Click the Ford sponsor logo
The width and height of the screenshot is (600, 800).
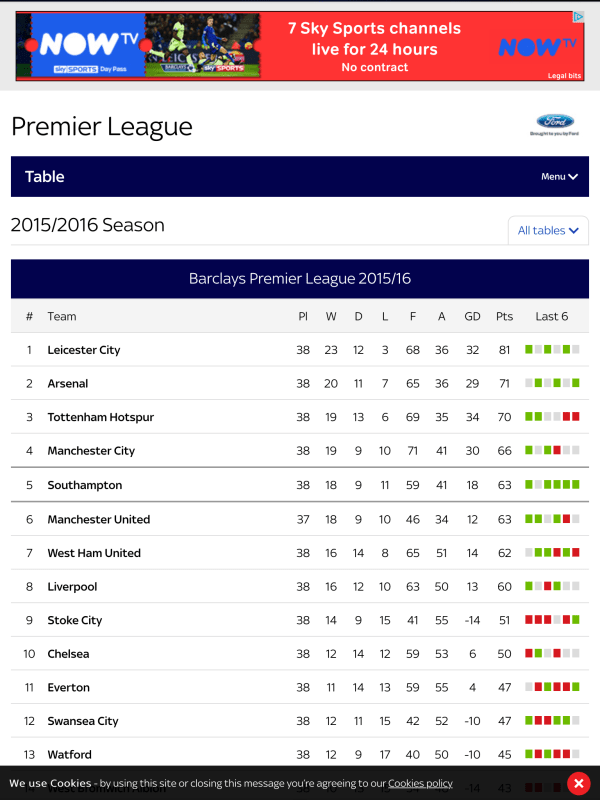(x=554, y=124)
